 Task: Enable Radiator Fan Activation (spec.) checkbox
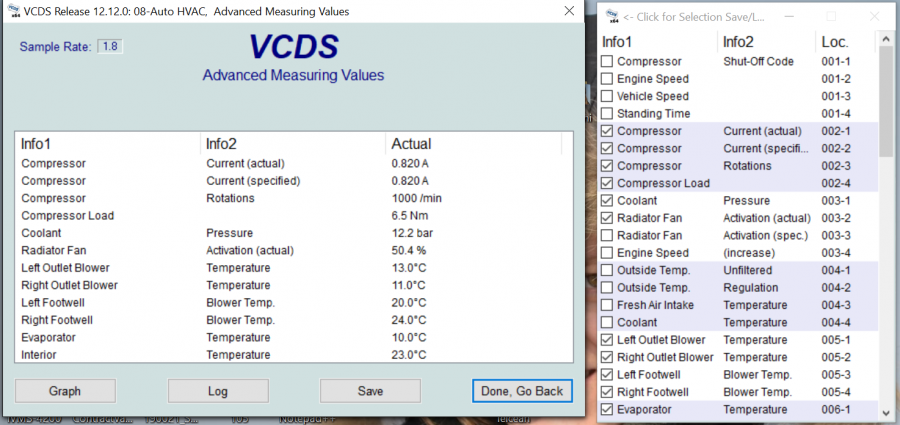[x=607, y=236]
